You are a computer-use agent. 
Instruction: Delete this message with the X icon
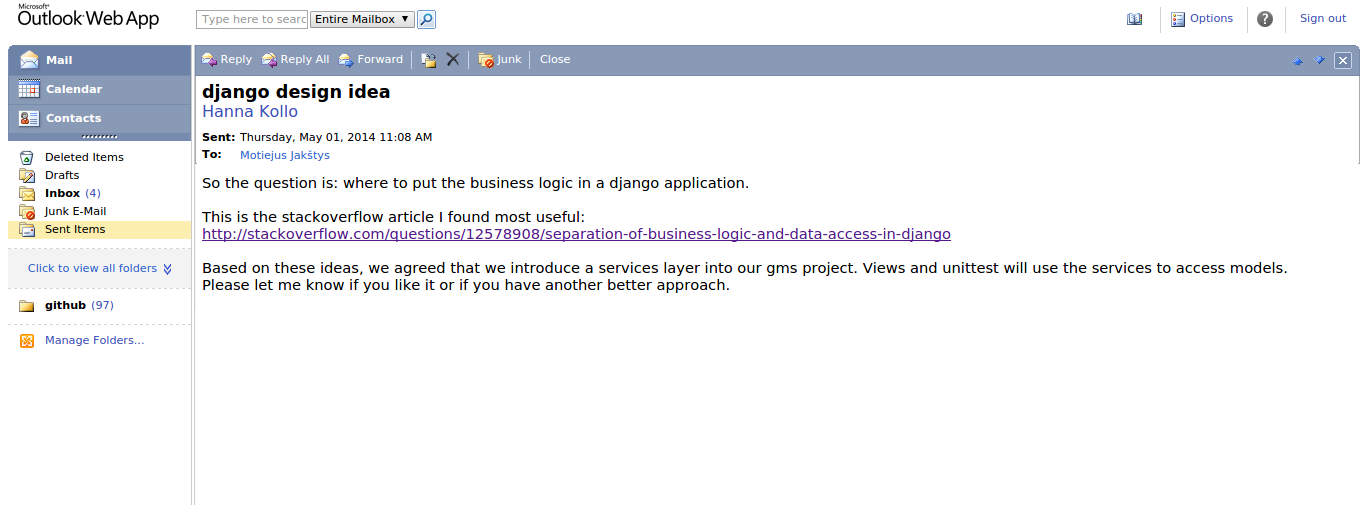click(453, 60)
